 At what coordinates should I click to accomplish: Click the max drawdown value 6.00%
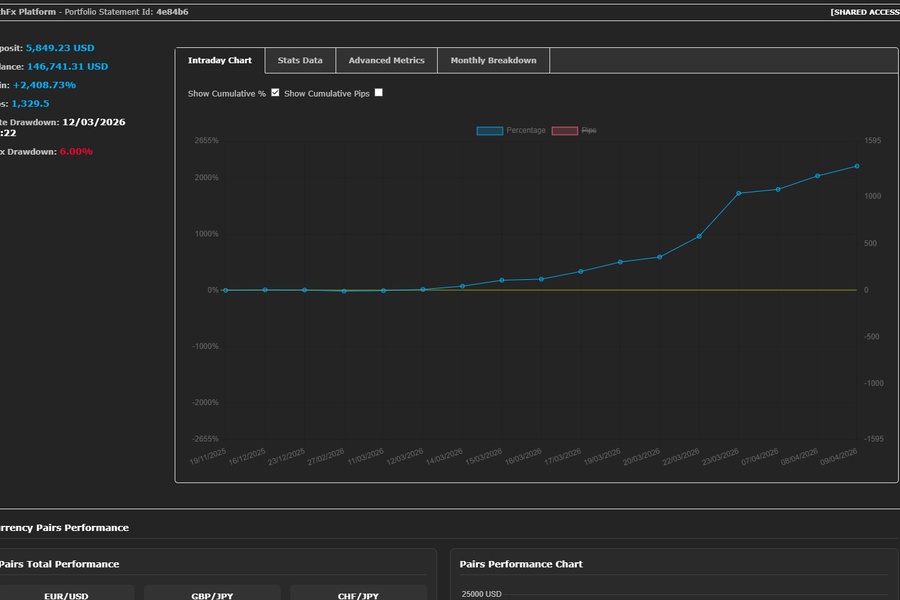point(76,152)
